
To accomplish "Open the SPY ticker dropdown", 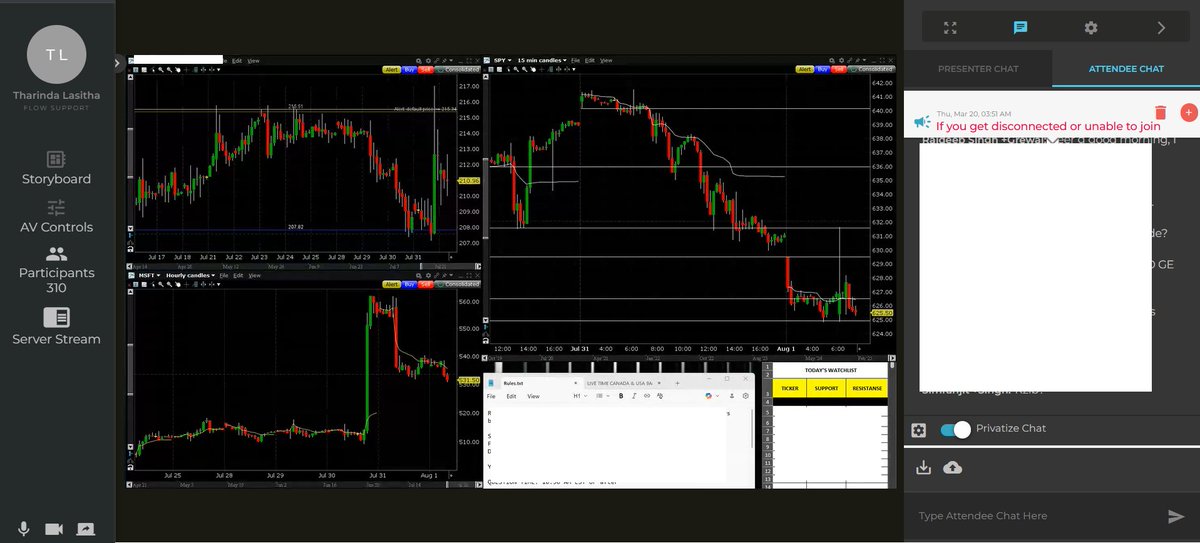I will (x=504, y=60).
